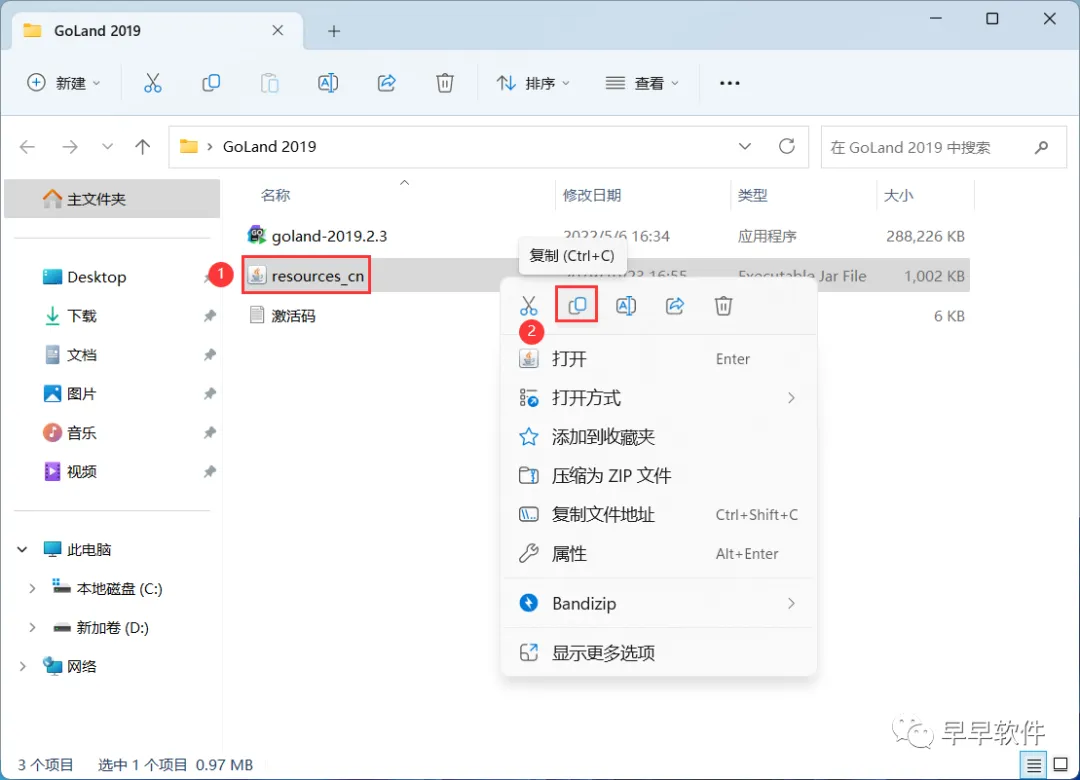Screen dimensions: 1080x780
Task: Choose 复制文件地址 menu entry
Action: pyautogui.click(x=659, y=515)
